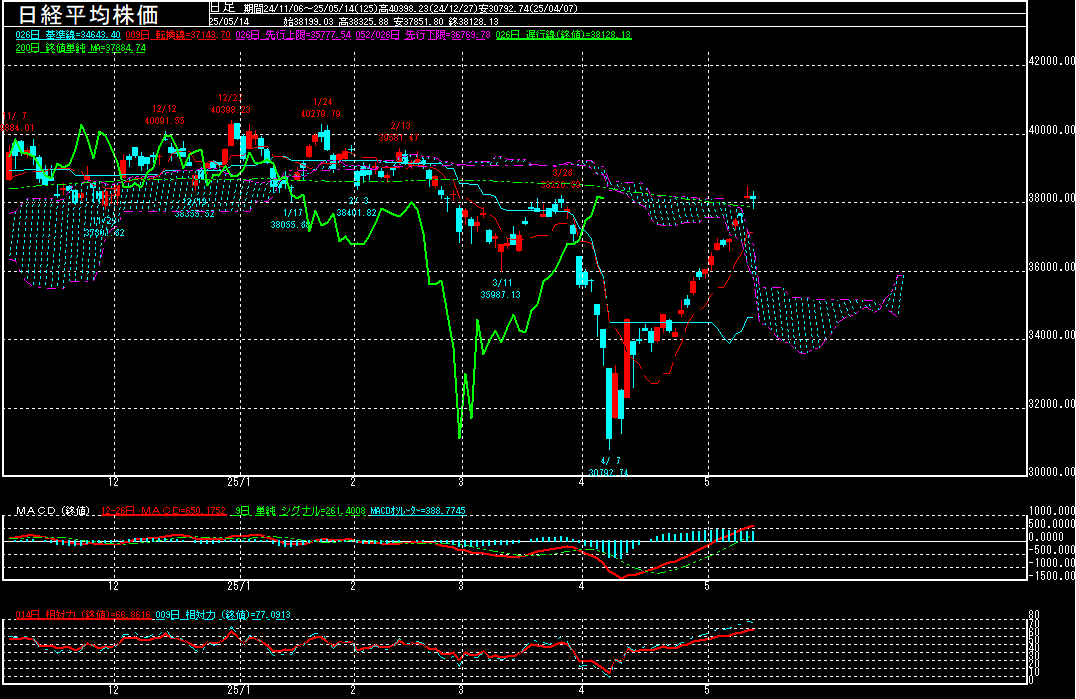The height and width of the screenshot is (699, 1076).
Task: Click the 1/24 40279.79 high annotation
Action: click(320, 108)
